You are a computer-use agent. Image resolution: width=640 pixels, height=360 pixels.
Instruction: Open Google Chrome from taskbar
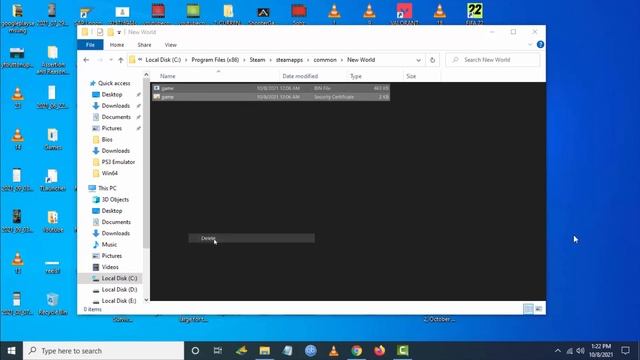pyautogui.click(x=356, y=351)
